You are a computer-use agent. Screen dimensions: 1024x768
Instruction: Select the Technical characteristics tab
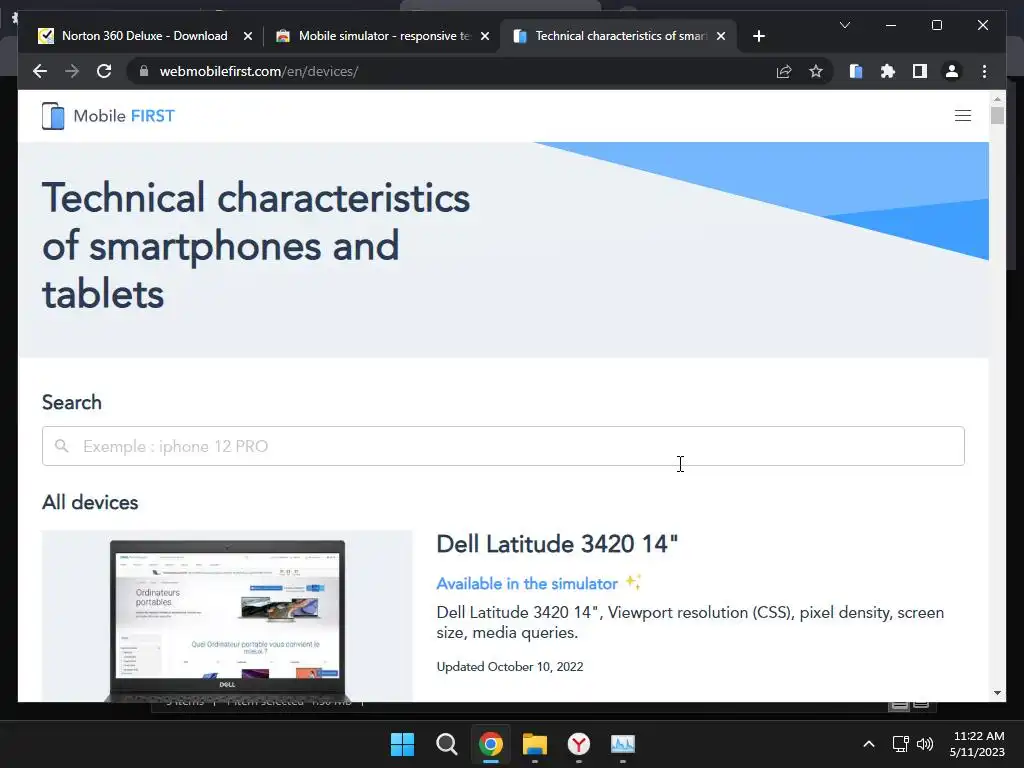(620, 36)
